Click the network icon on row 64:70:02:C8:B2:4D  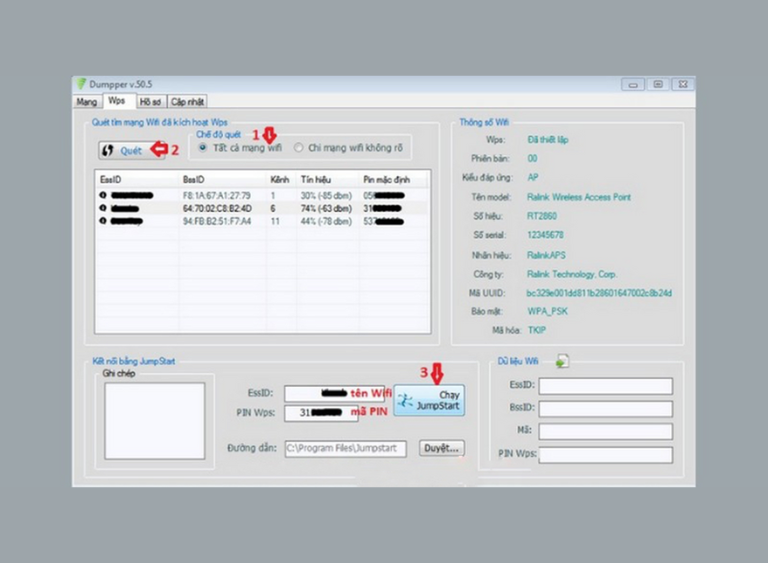coord(103,208)
